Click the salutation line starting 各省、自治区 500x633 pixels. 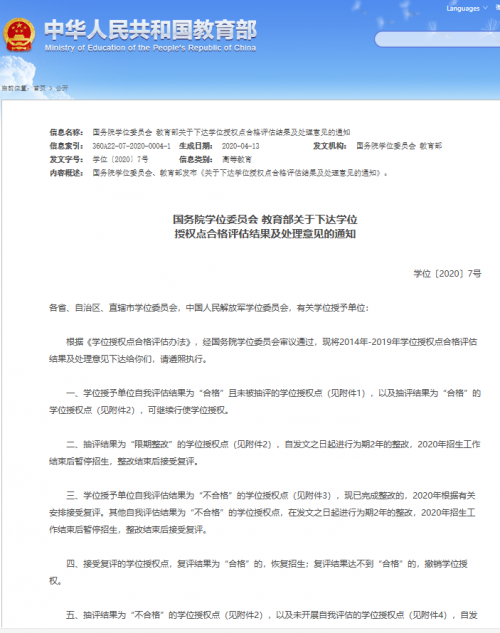[x=209, y=308]
